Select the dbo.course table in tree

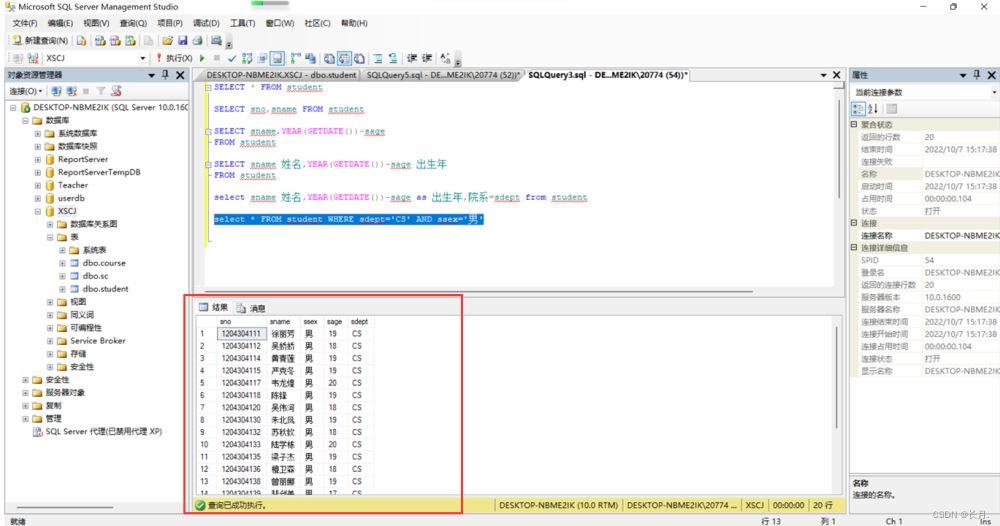pyautogui.click(x=104, y=263)
